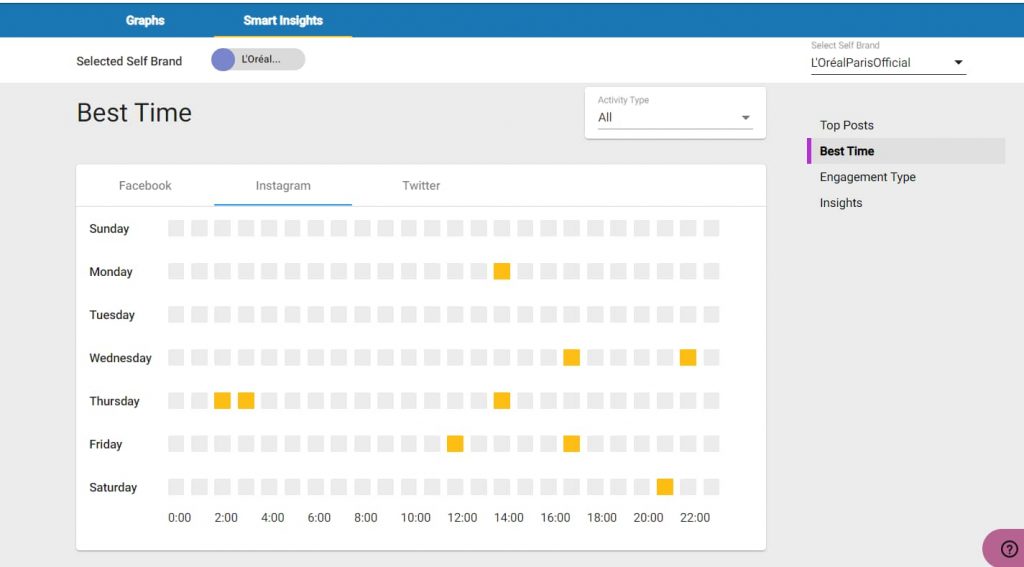Click Saturday 21:00 highlighted yellow square
Image resolution: width=1024 pixels, height=567 pixels.
coord(665,487)
